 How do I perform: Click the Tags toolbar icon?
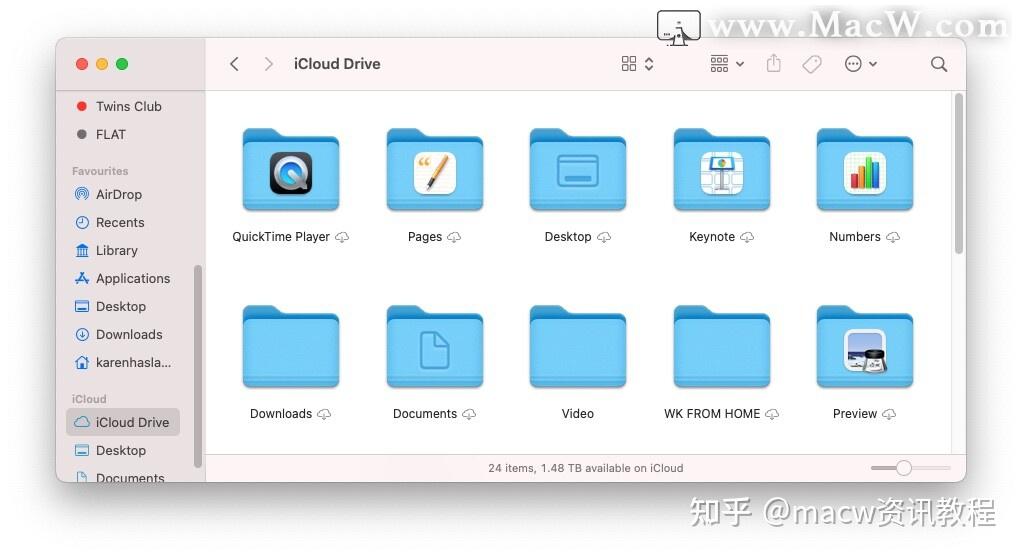click(811, 64)
